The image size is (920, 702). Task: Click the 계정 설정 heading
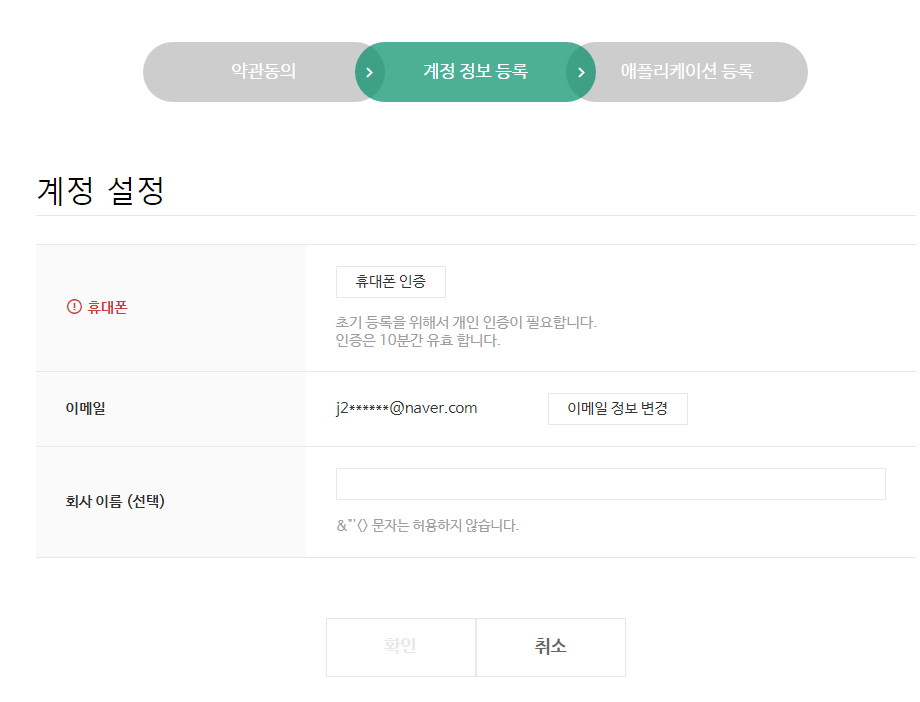click(x=100, y=191)
